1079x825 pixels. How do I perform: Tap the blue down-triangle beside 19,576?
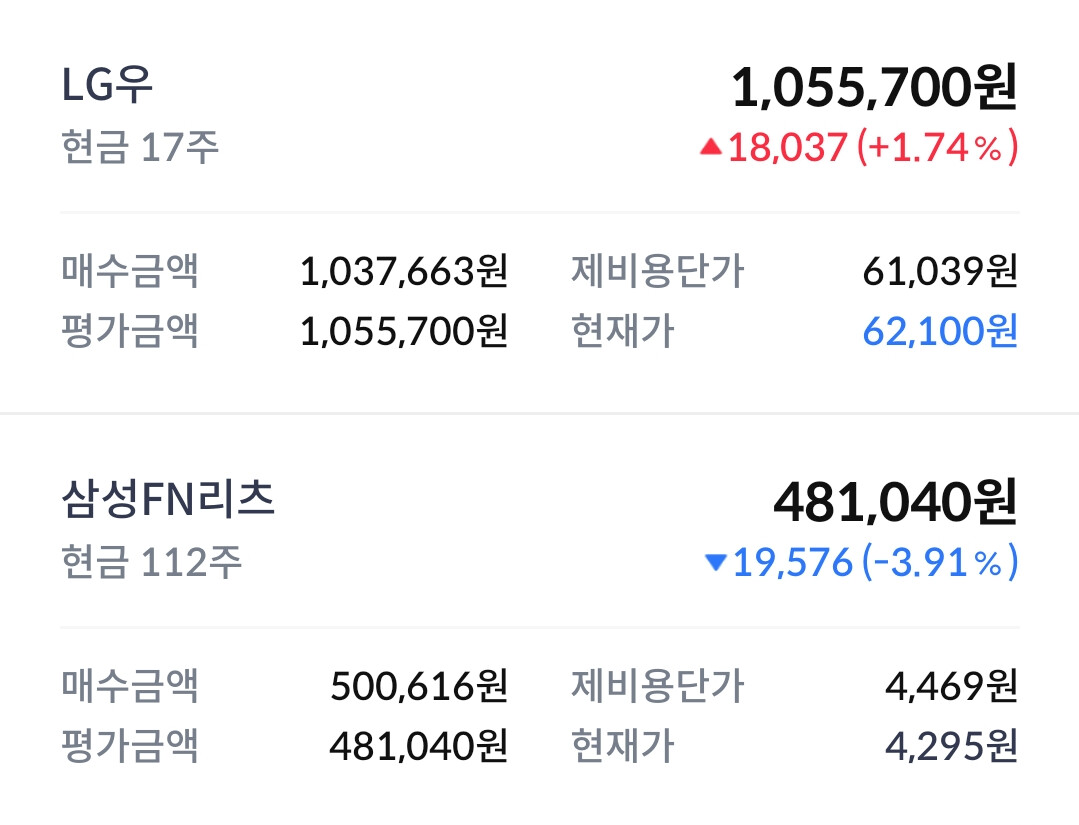click(716, 563)
